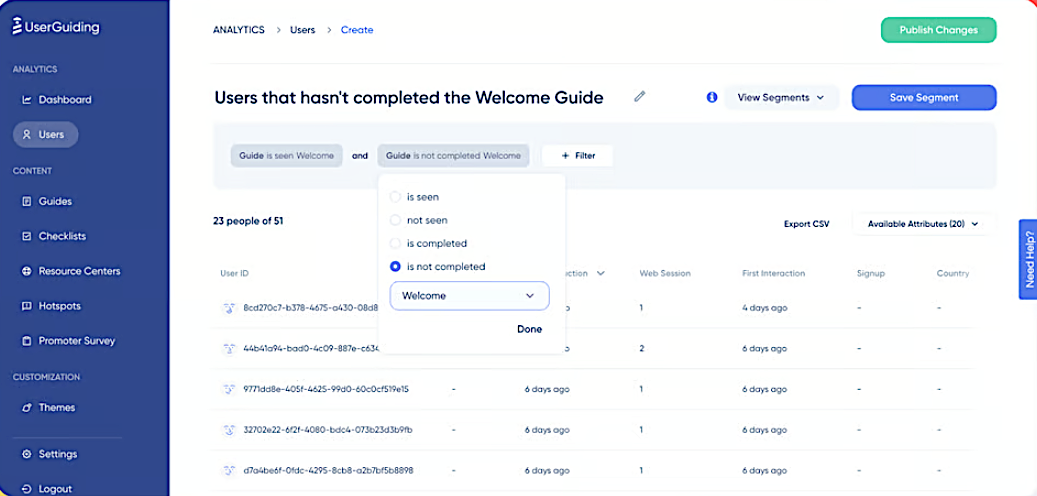Click the Web Session column header

665,273
